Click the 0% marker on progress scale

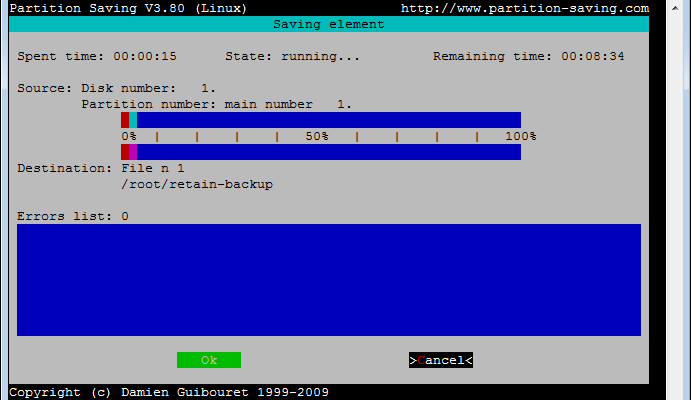click(x=129, y=136)
